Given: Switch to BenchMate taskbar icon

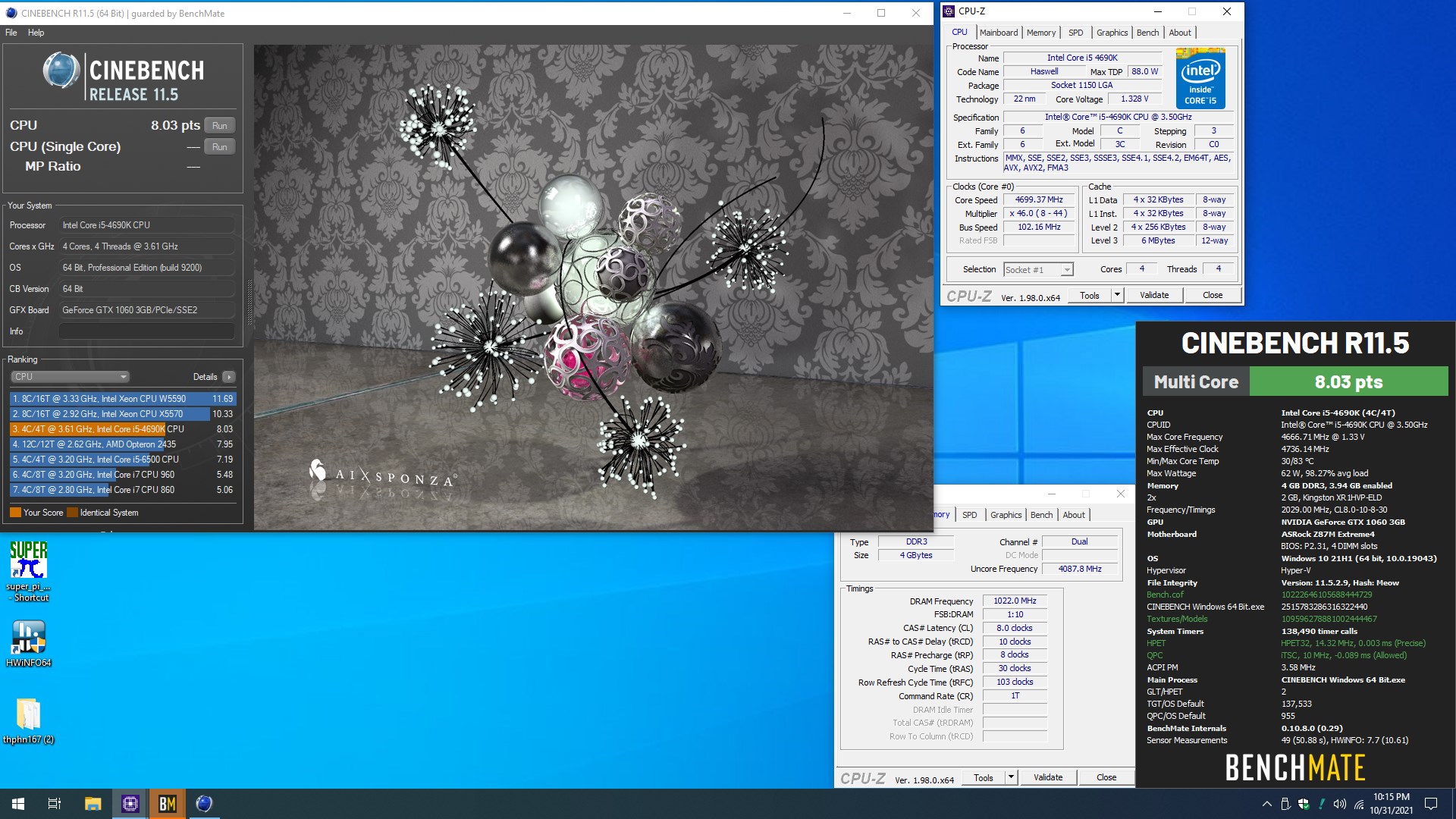Looking at the screenshot, I should 167,804.
